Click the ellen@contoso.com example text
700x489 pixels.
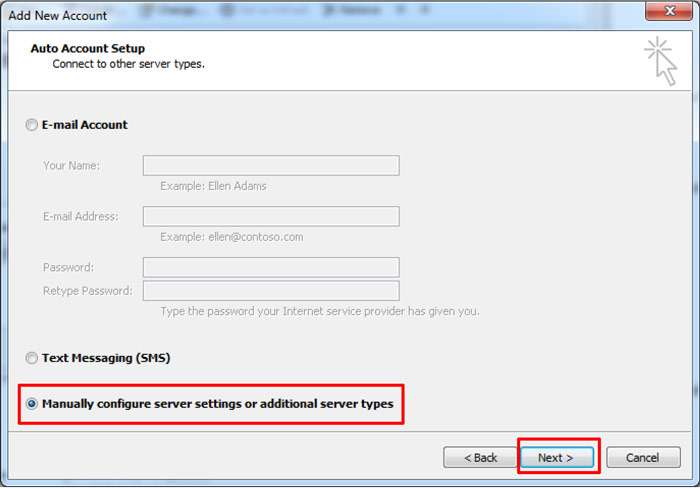coord(231,237)
